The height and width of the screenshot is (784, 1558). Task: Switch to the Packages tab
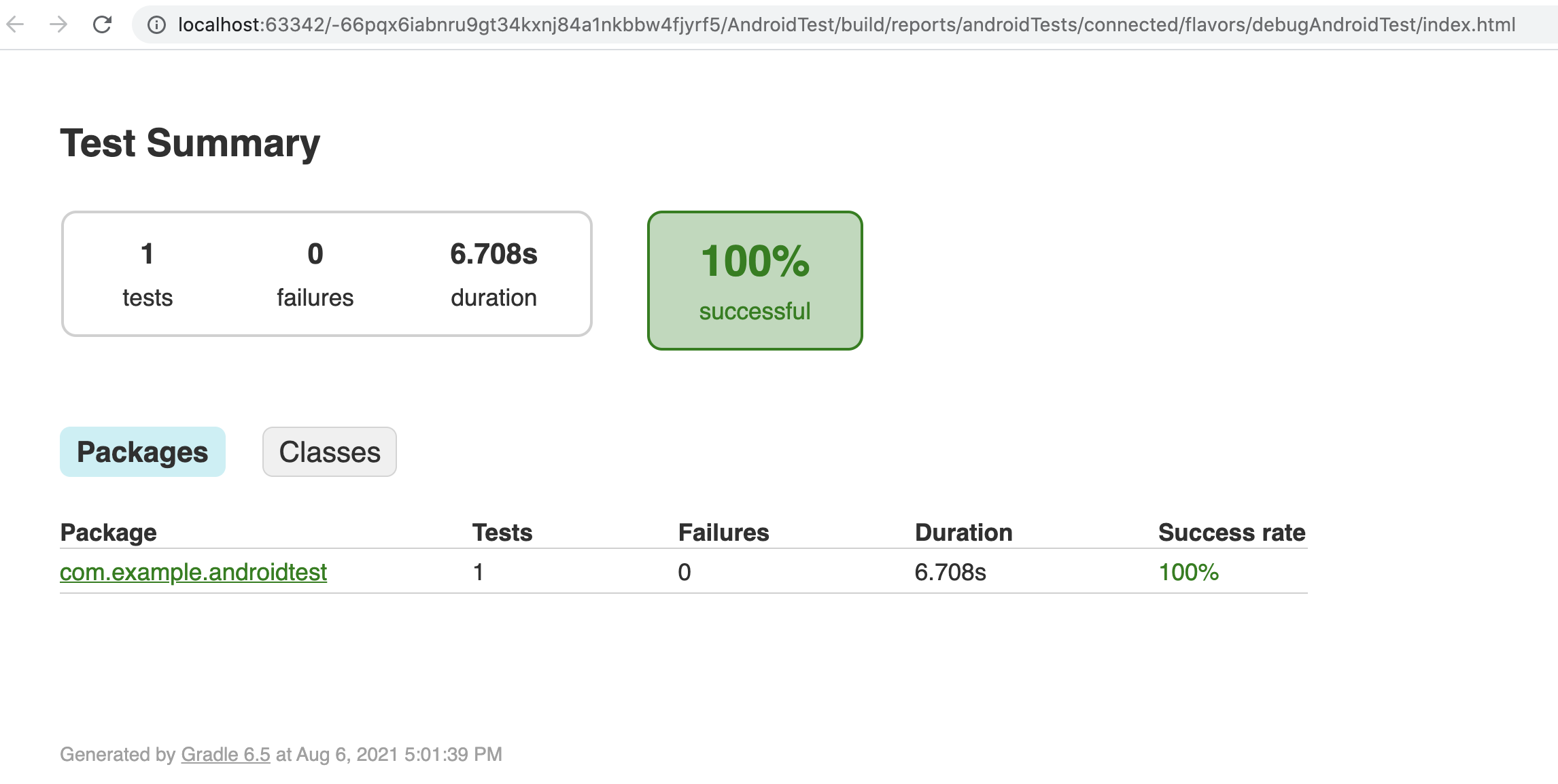pos(143,452)
